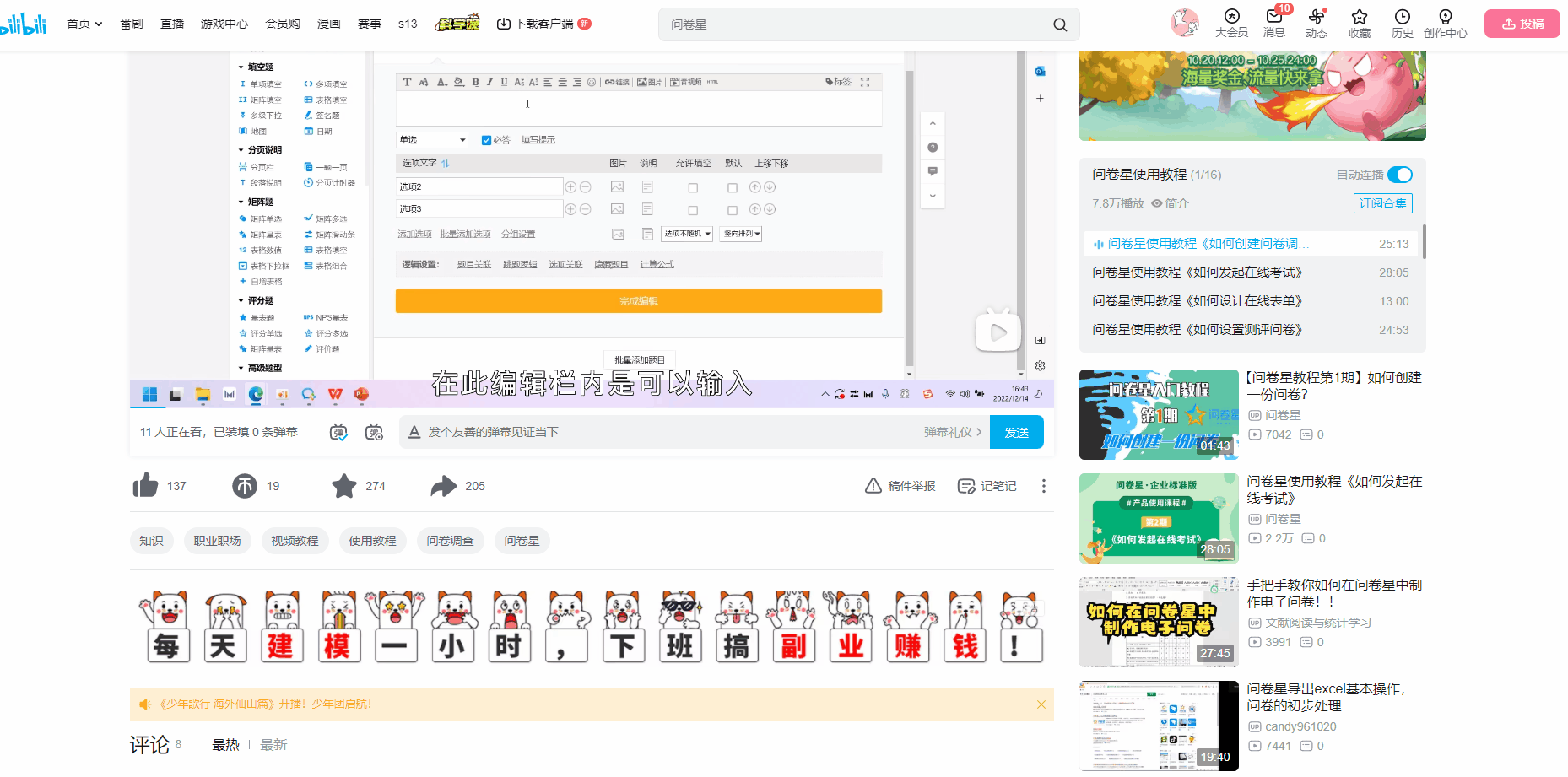Screen dimensions: 1568x777
Task: Click the Windows Start icon in video taskbar
Action: coord(150,394)
